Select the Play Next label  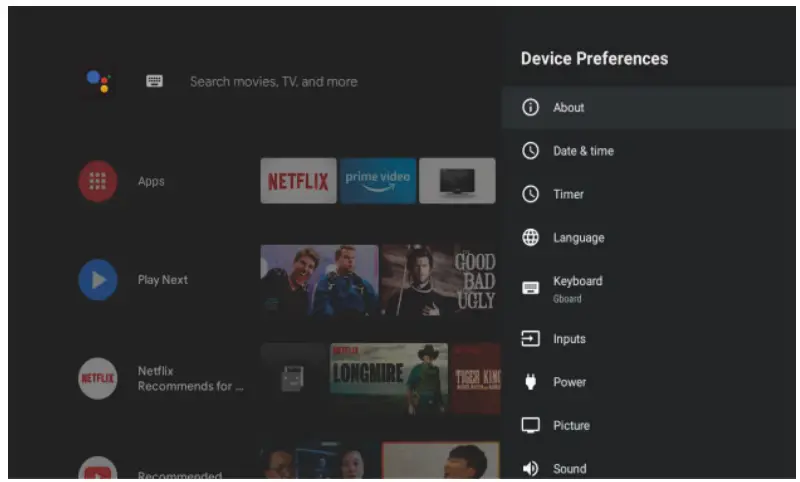tap(163, 280)
